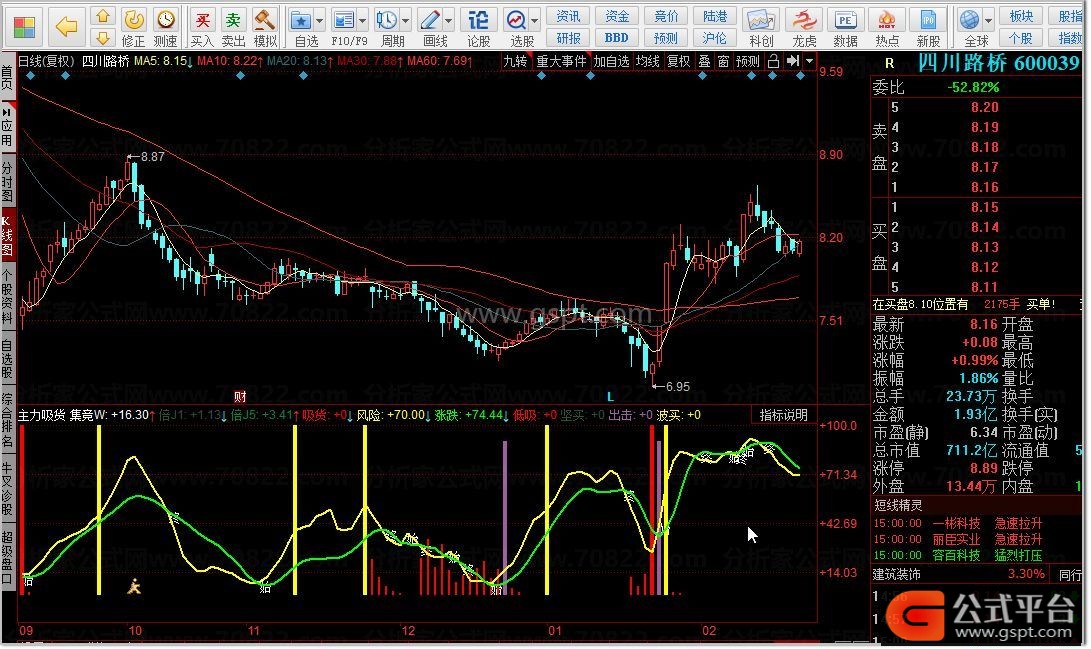1091x649 pixels.
Task: Expand the 全球 dropdown arrow
Action: 989,21
